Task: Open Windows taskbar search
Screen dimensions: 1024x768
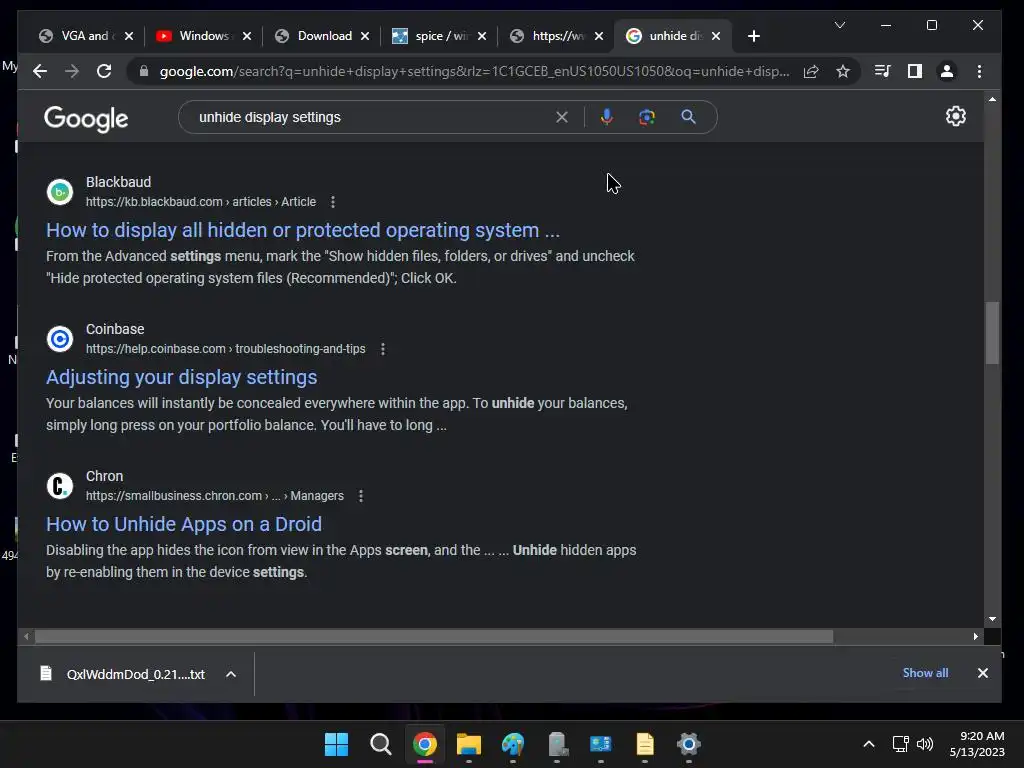Action: (380, 744)
